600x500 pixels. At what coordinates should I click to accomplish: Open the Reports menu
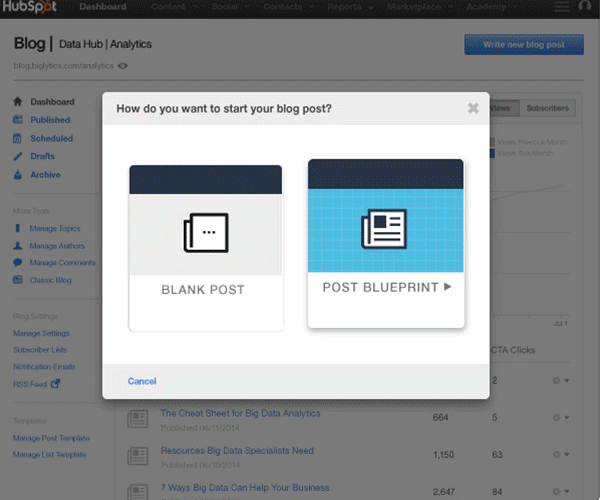[346, 7]
